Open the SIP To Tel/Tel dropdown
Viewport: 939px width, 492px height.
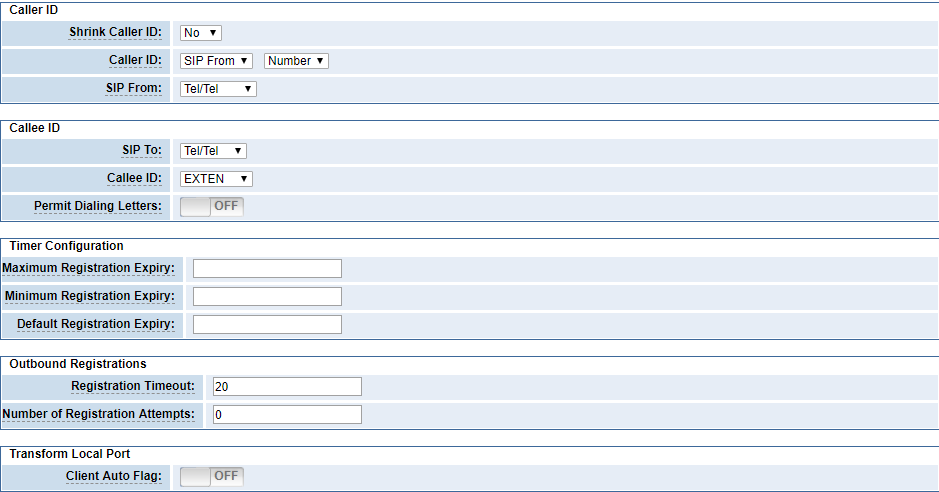click(x=213, y=151)
